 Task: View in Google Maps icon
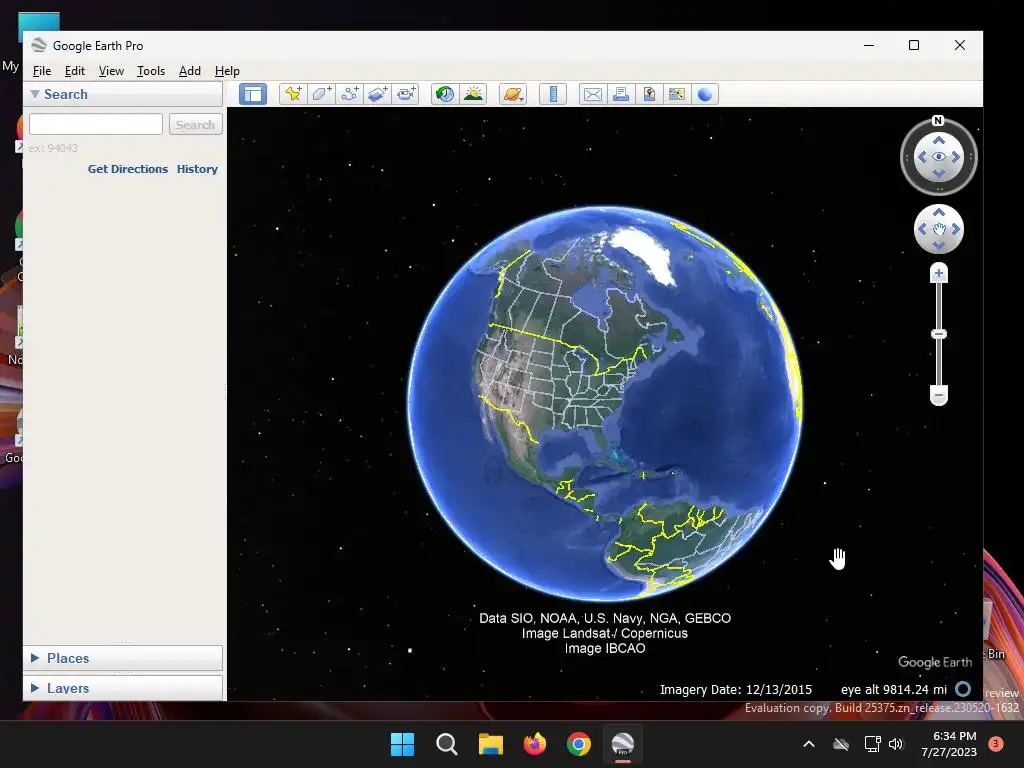(x=677, y=94)
